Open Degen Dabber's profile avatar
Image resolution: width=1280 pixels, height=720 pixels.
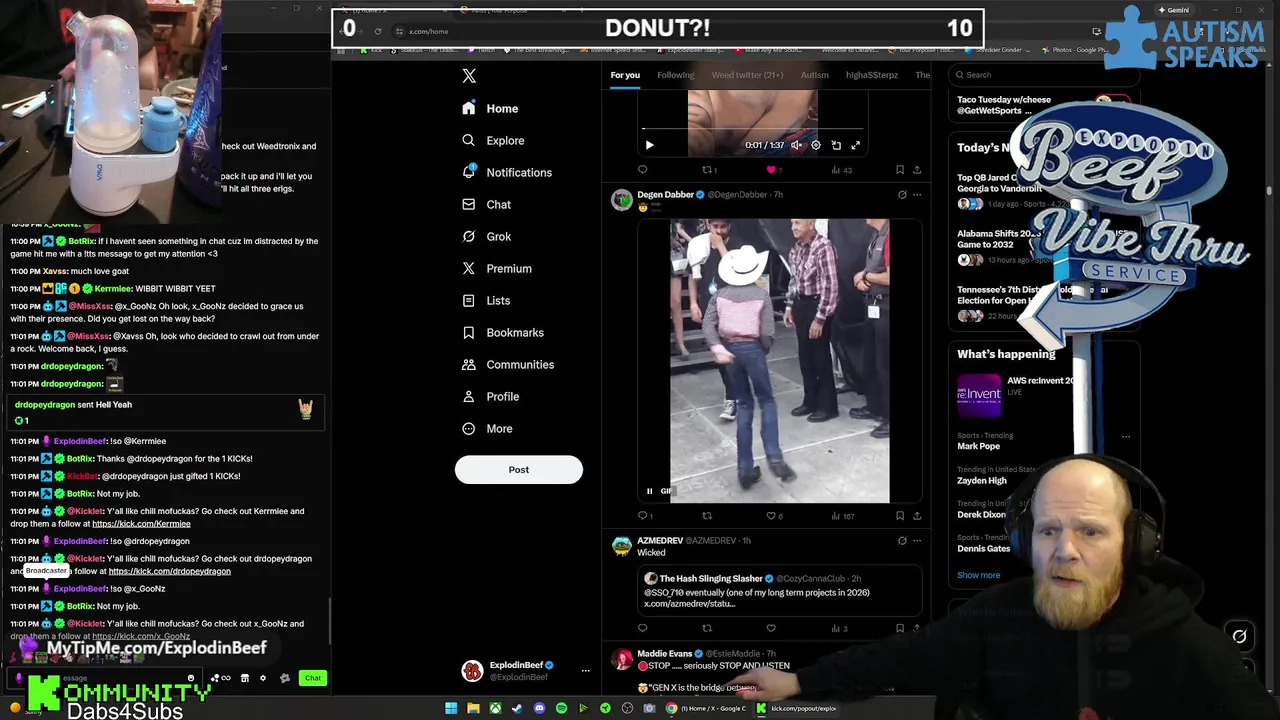point(622,200)
